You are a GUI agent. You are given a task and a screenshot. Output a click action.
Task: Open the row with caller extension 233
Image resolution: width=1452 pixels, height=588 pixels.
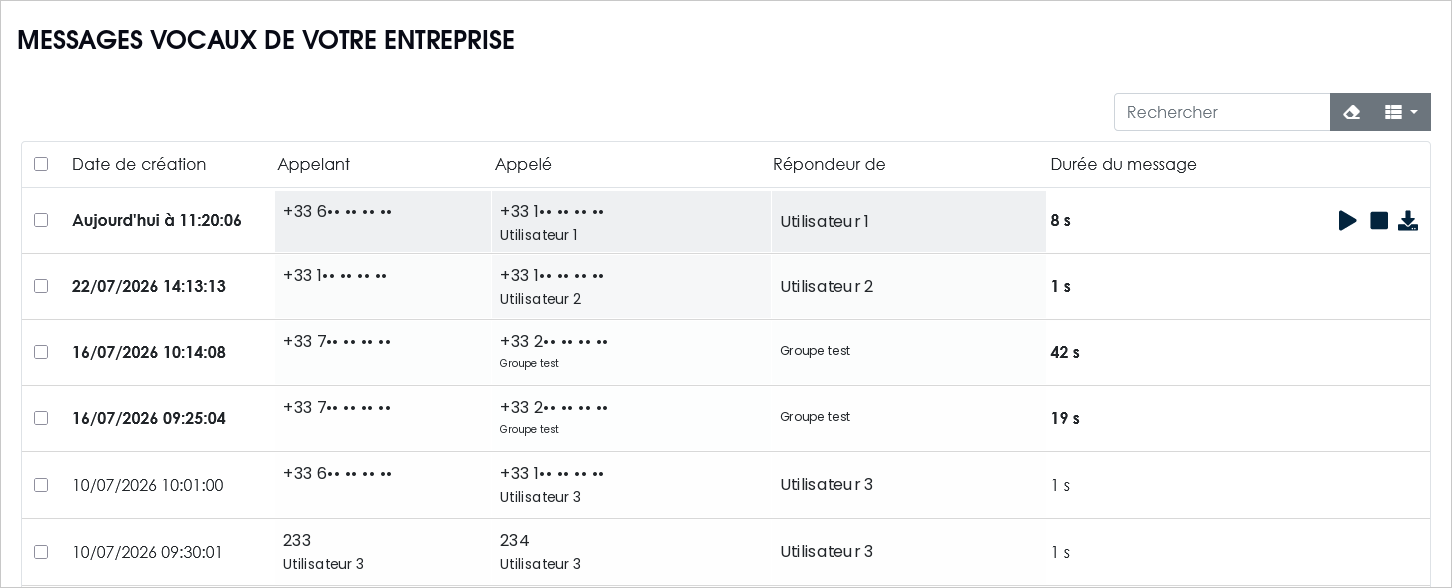click(x=726, y=552)
